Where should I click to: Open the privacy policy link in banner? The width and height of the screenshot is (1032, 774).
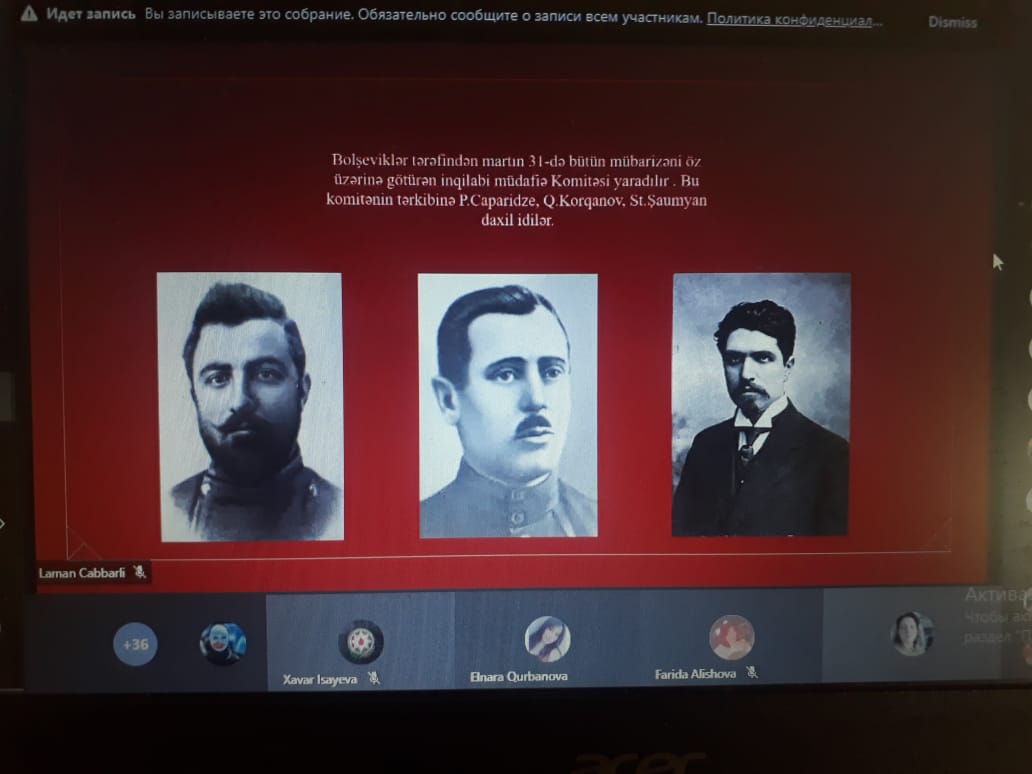pos(794,19)
